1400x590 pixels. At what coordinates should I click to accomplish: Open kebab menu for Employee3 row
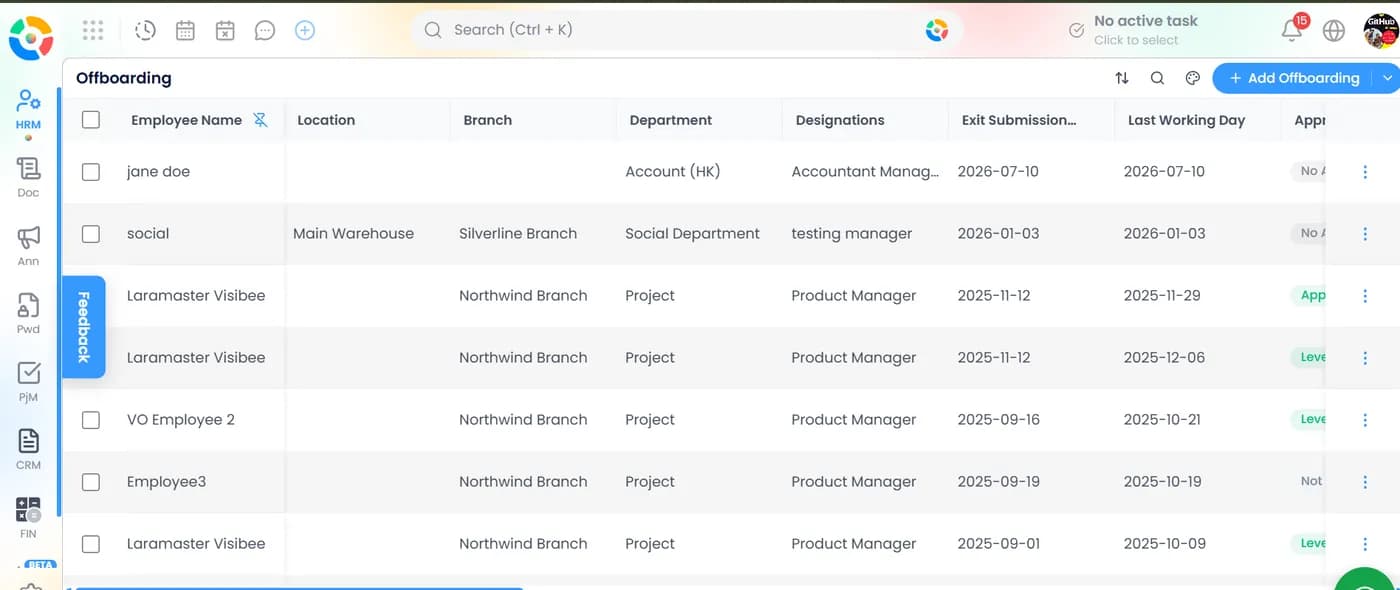(x=1365, y=482)
